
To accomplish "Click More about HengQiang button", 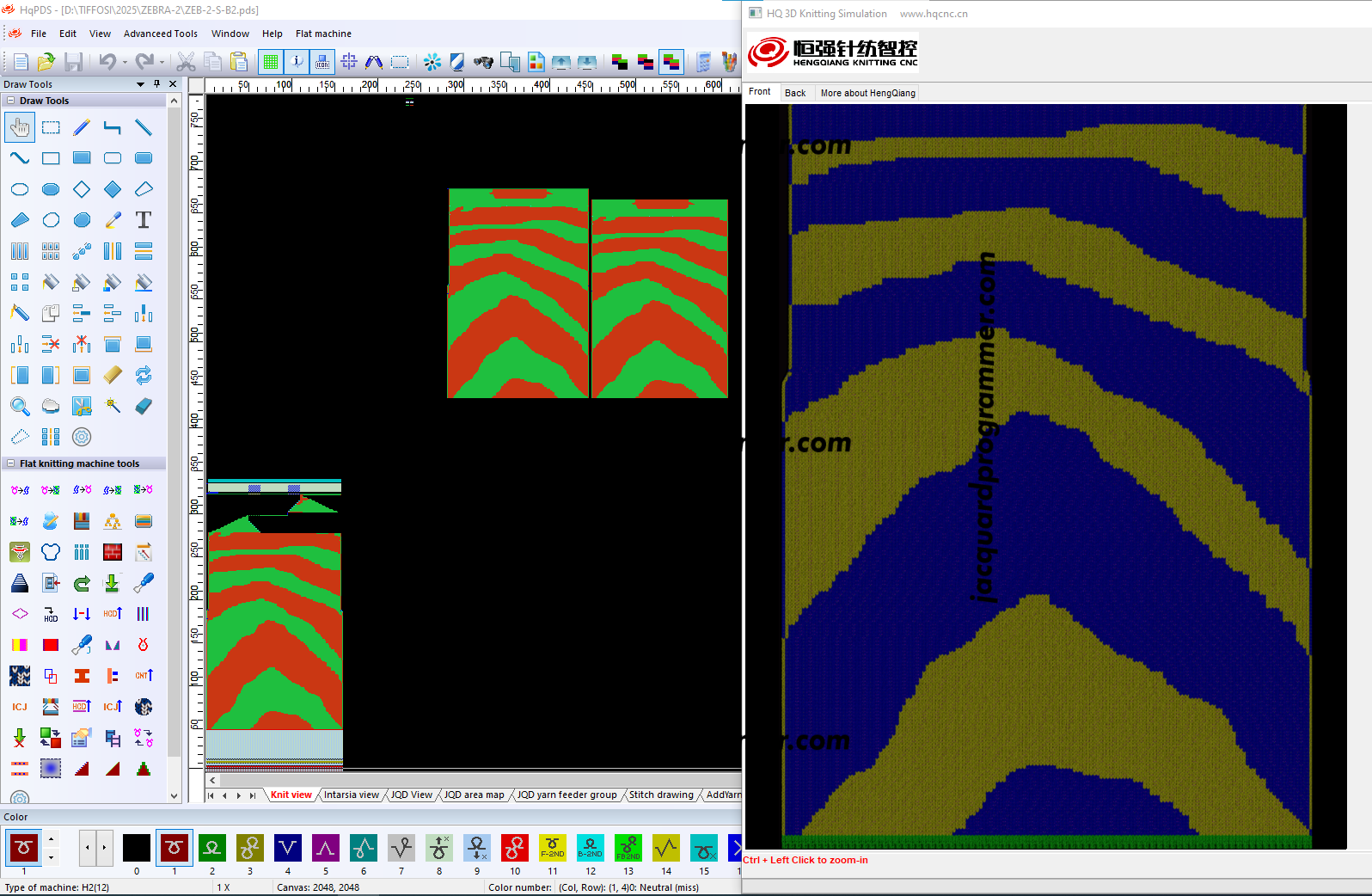I will pyautogui.click(x=867, y=93).
